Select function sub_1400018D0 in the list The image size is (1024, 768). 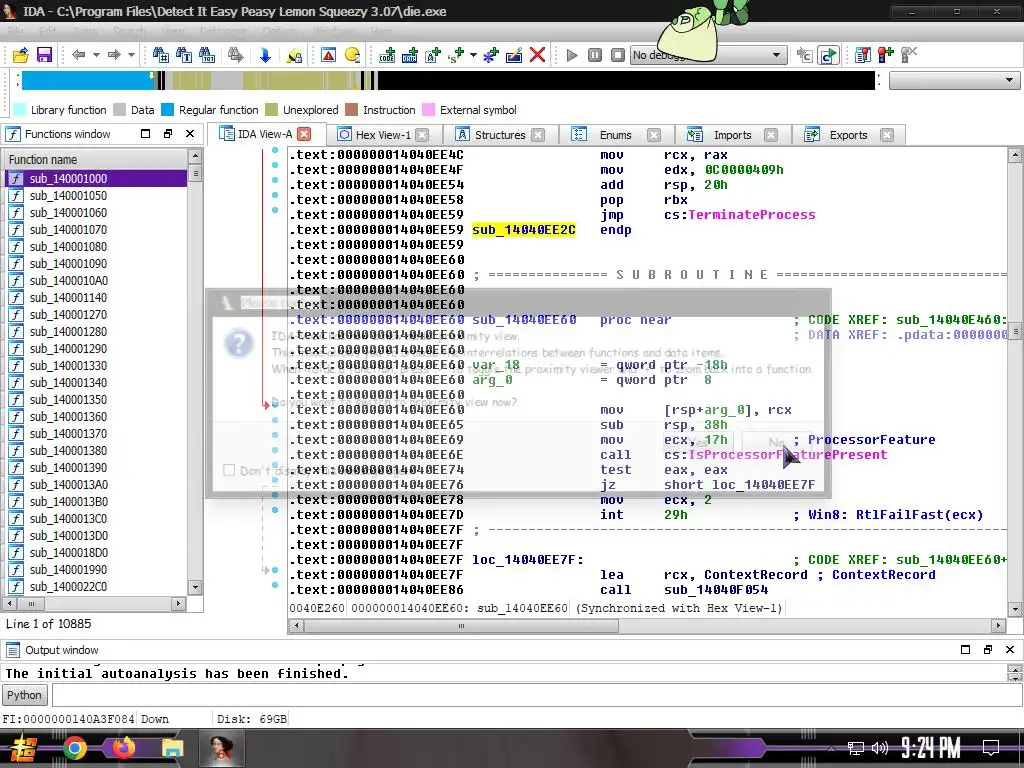point(96,552)
